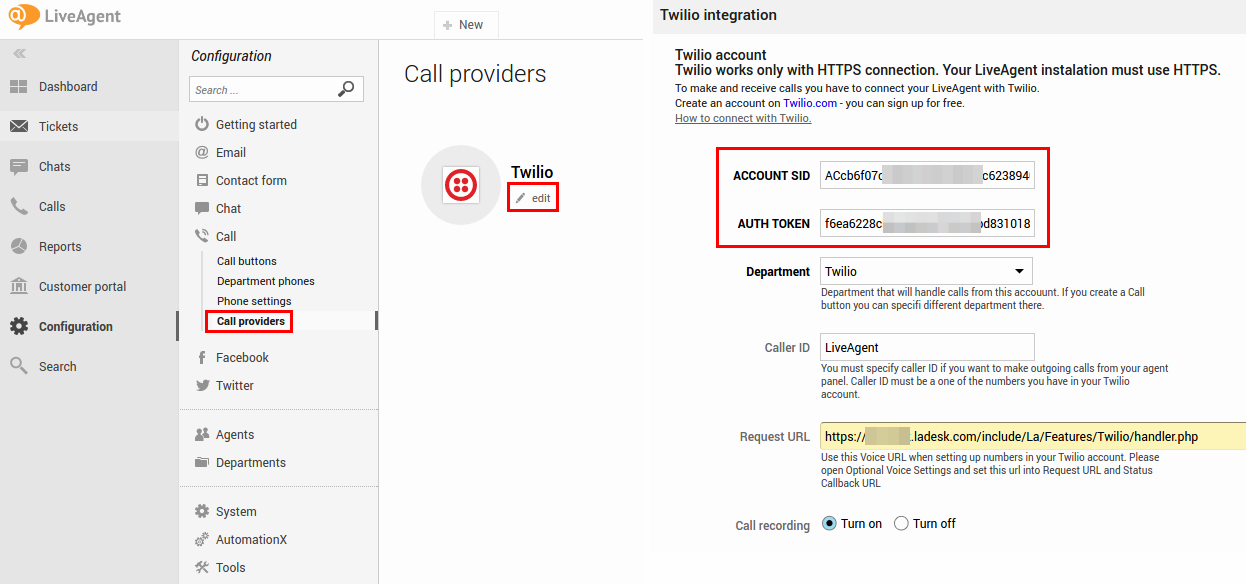Click the Configuration label in main sidebar
This screenshot has height=584, width=1246.
[x=76, y=327]
